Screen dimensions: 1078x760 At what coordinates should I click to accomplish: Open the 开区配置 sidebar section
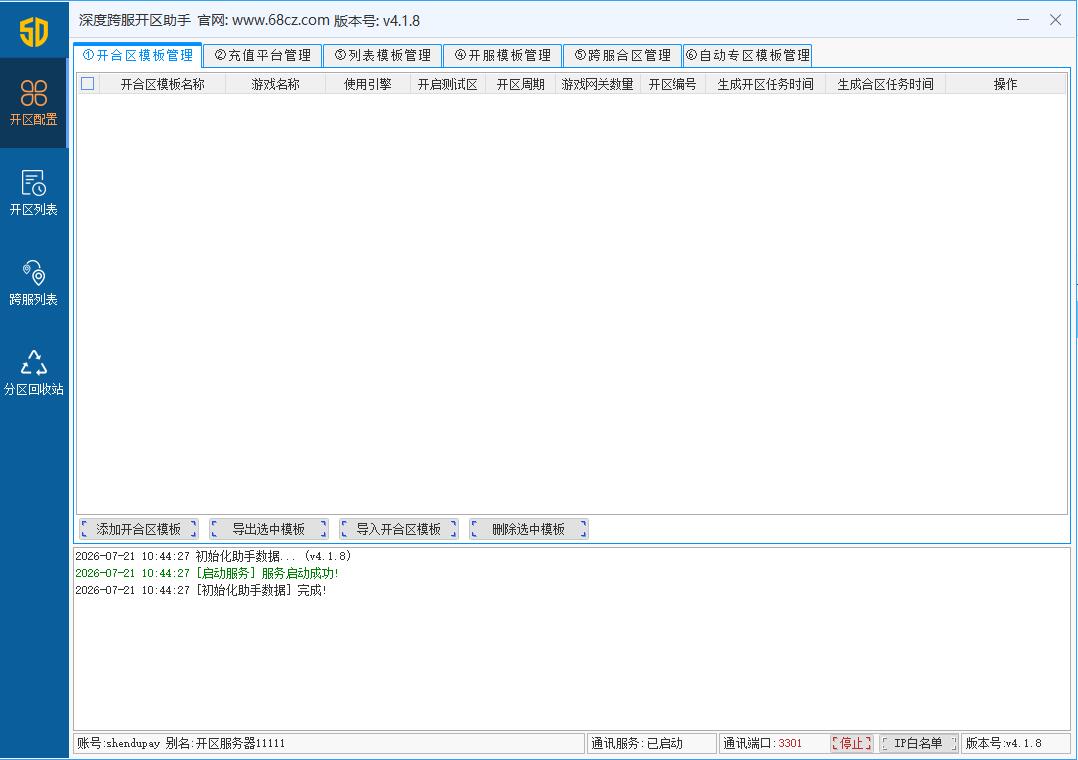(x=34, y=102)
